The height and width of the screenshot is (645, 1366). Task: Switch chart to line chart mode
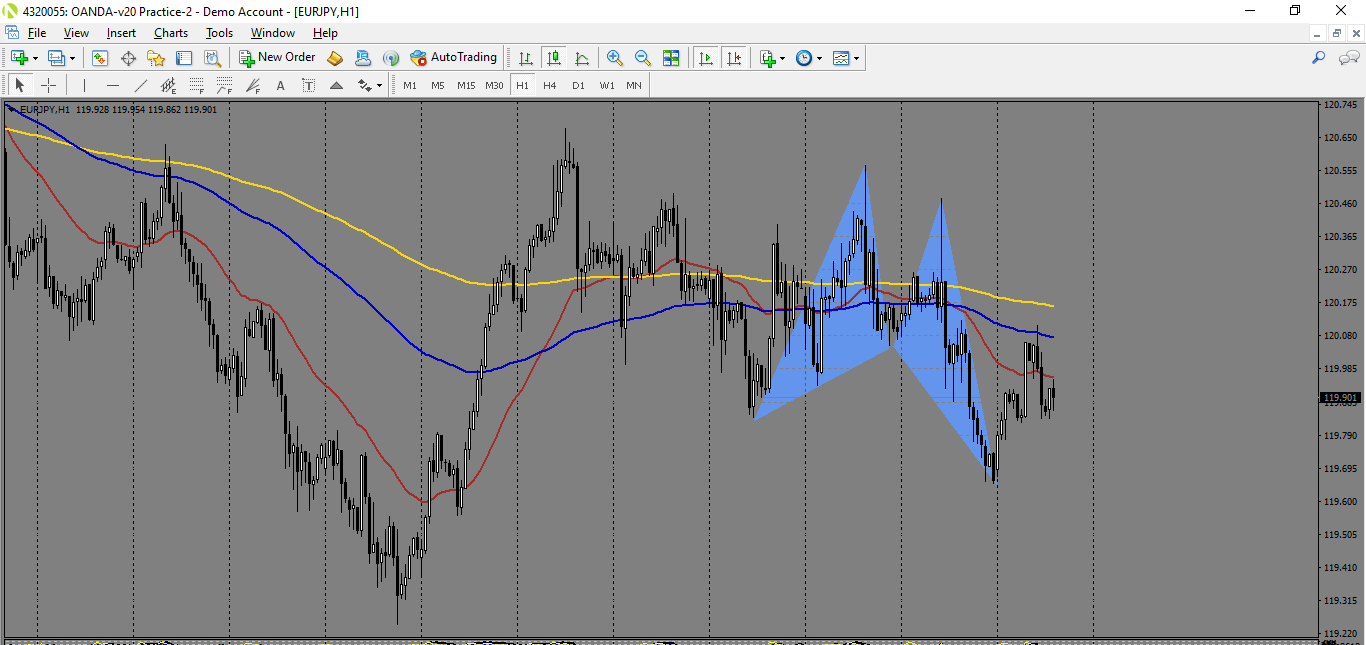581,58
